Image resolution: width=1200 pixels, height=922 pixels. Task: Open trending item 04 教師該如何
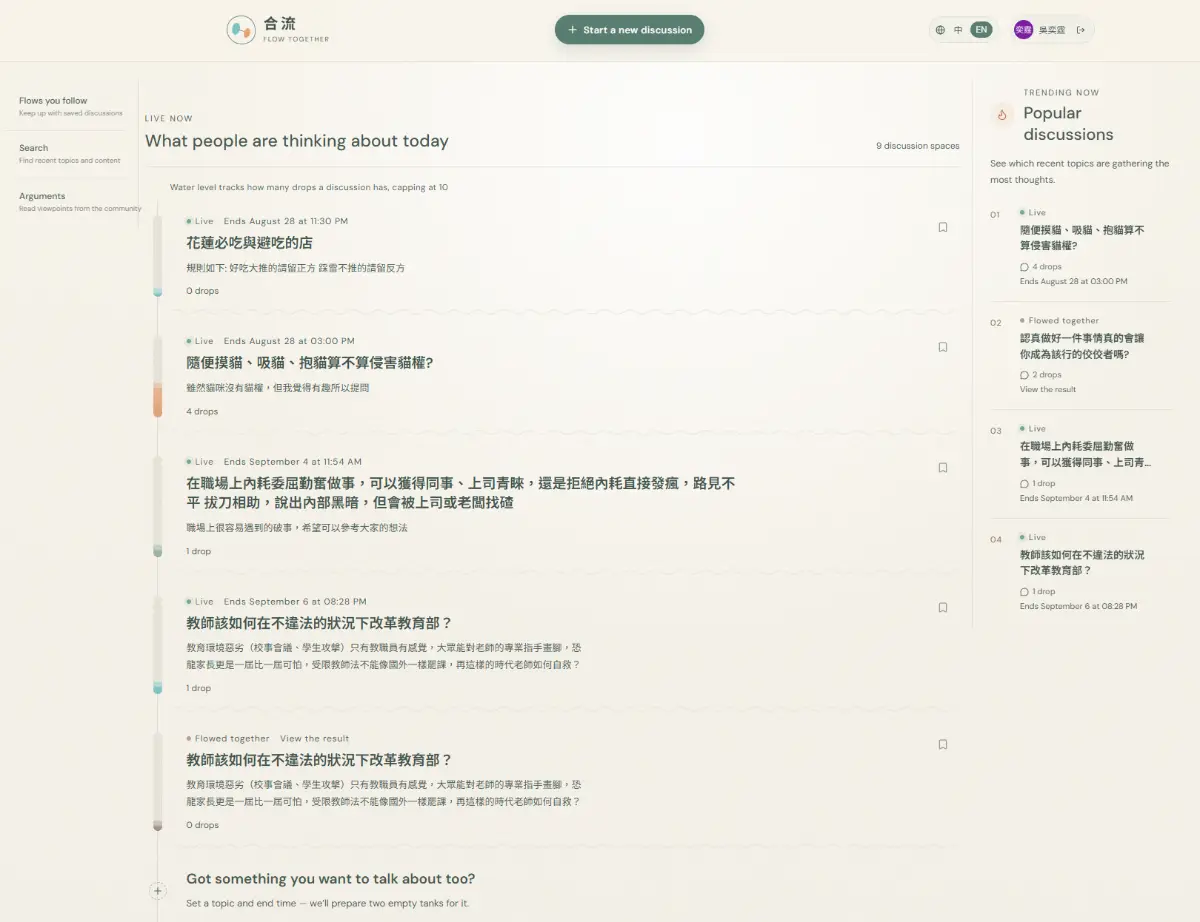(x=1082, y=562)
